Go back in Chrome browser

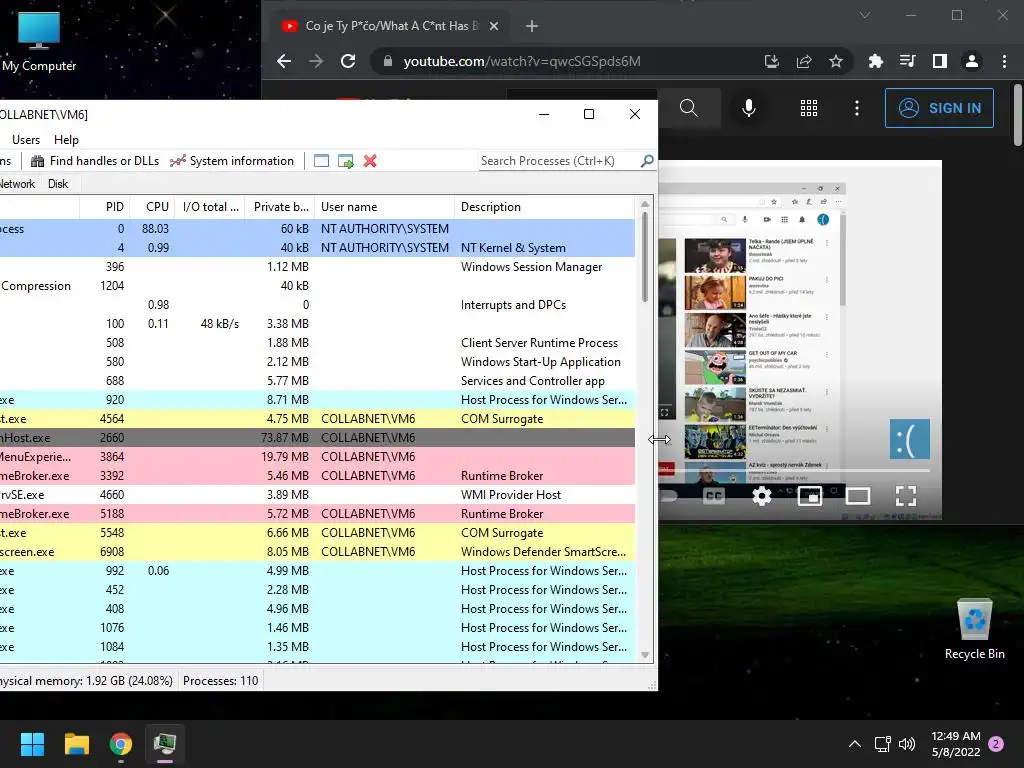(x=284, y=61)
